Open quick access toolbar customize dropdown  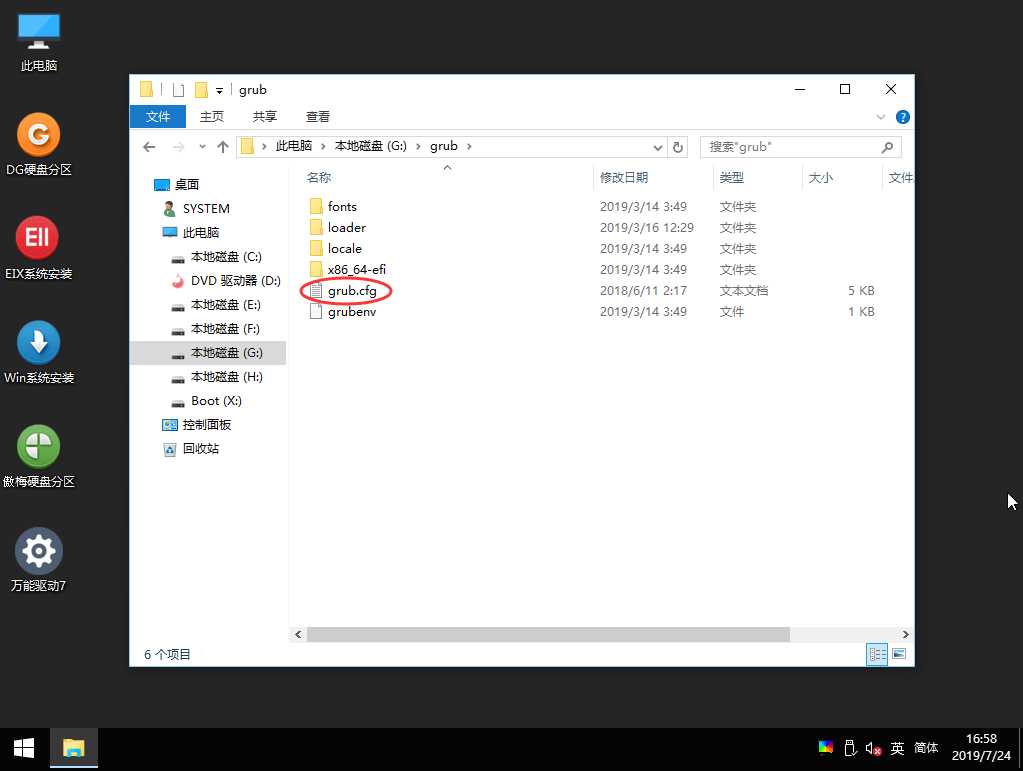pos(219,91)
